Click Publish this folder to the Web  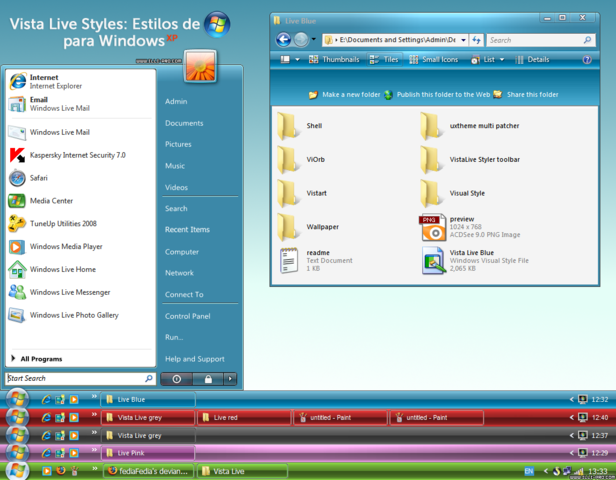(437, 95)
